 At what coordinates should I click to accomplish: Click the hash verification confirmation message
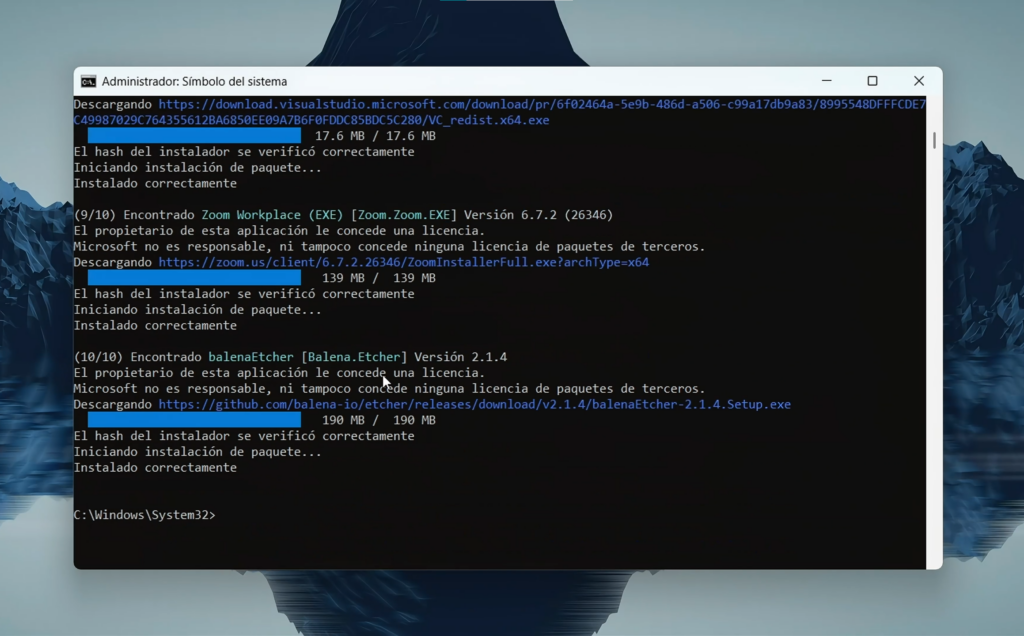tap(245, 435)
